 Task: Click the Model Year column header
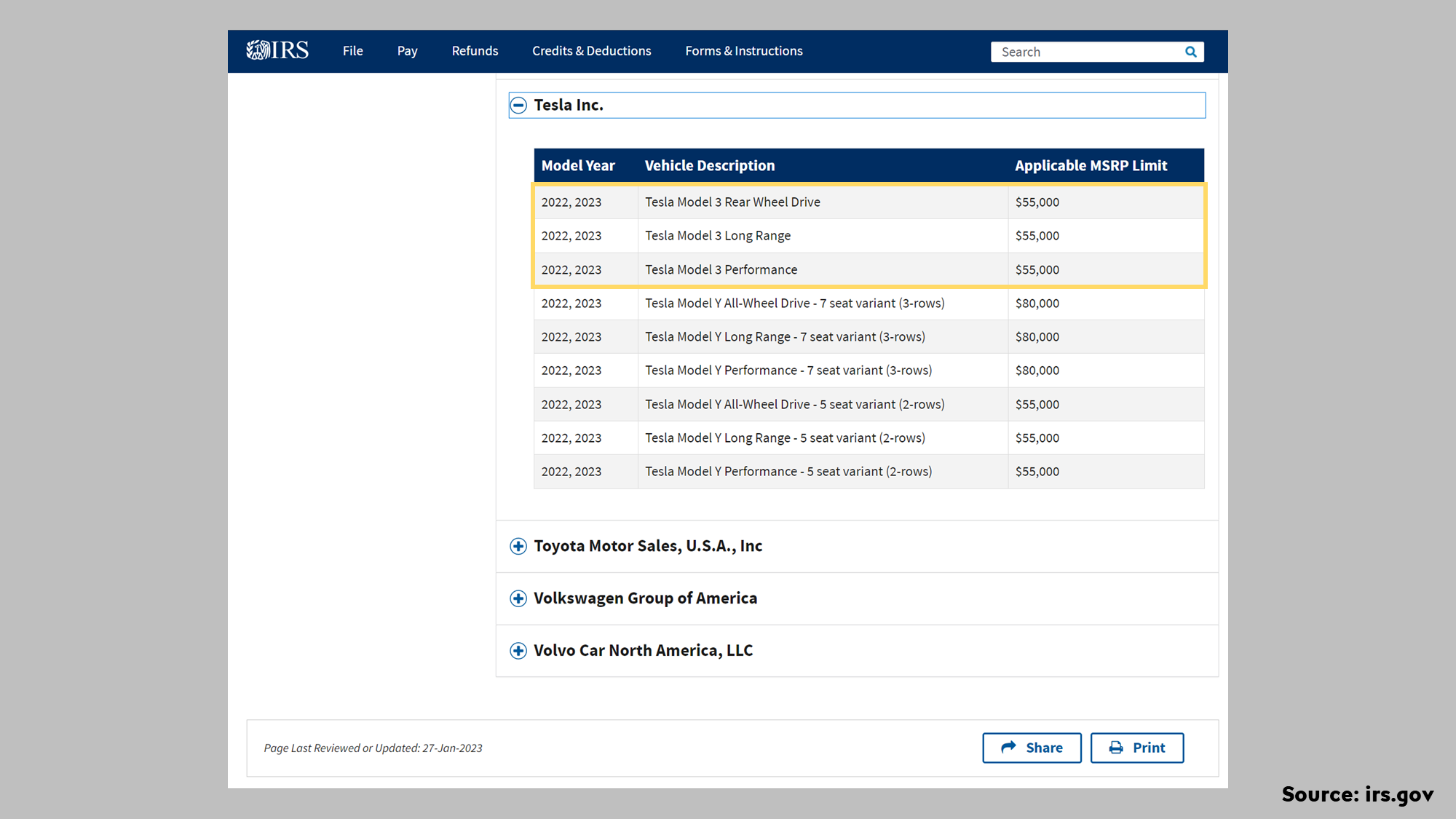pos(578,166)
